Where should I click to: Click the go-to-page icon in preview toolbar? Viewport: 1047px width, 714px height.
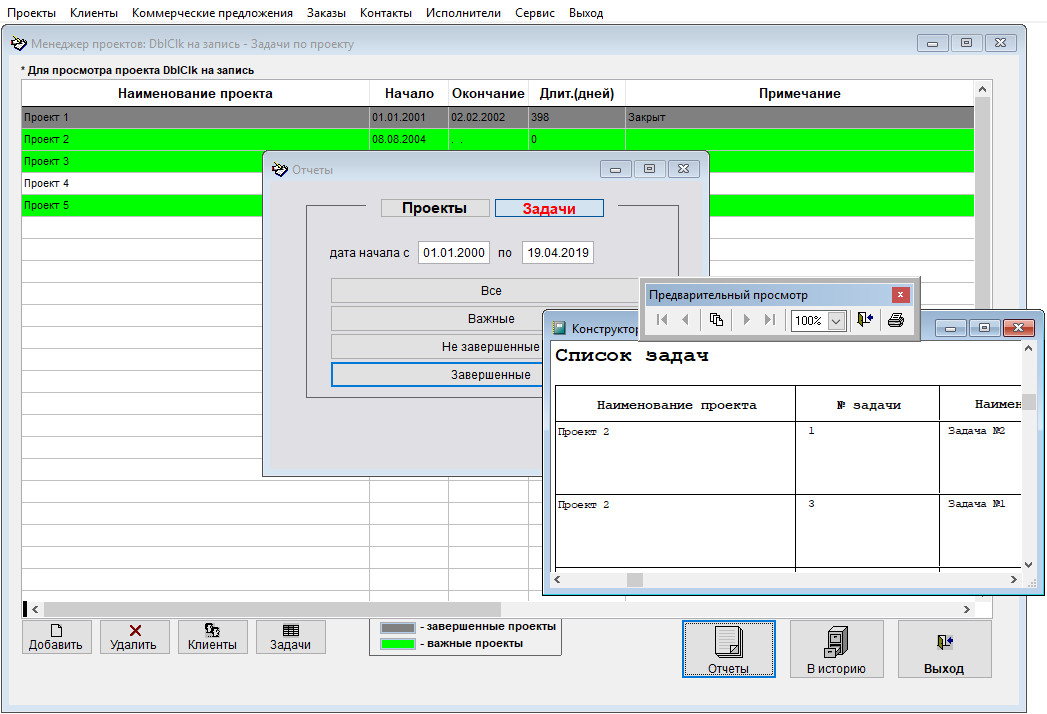click(716, 320)
